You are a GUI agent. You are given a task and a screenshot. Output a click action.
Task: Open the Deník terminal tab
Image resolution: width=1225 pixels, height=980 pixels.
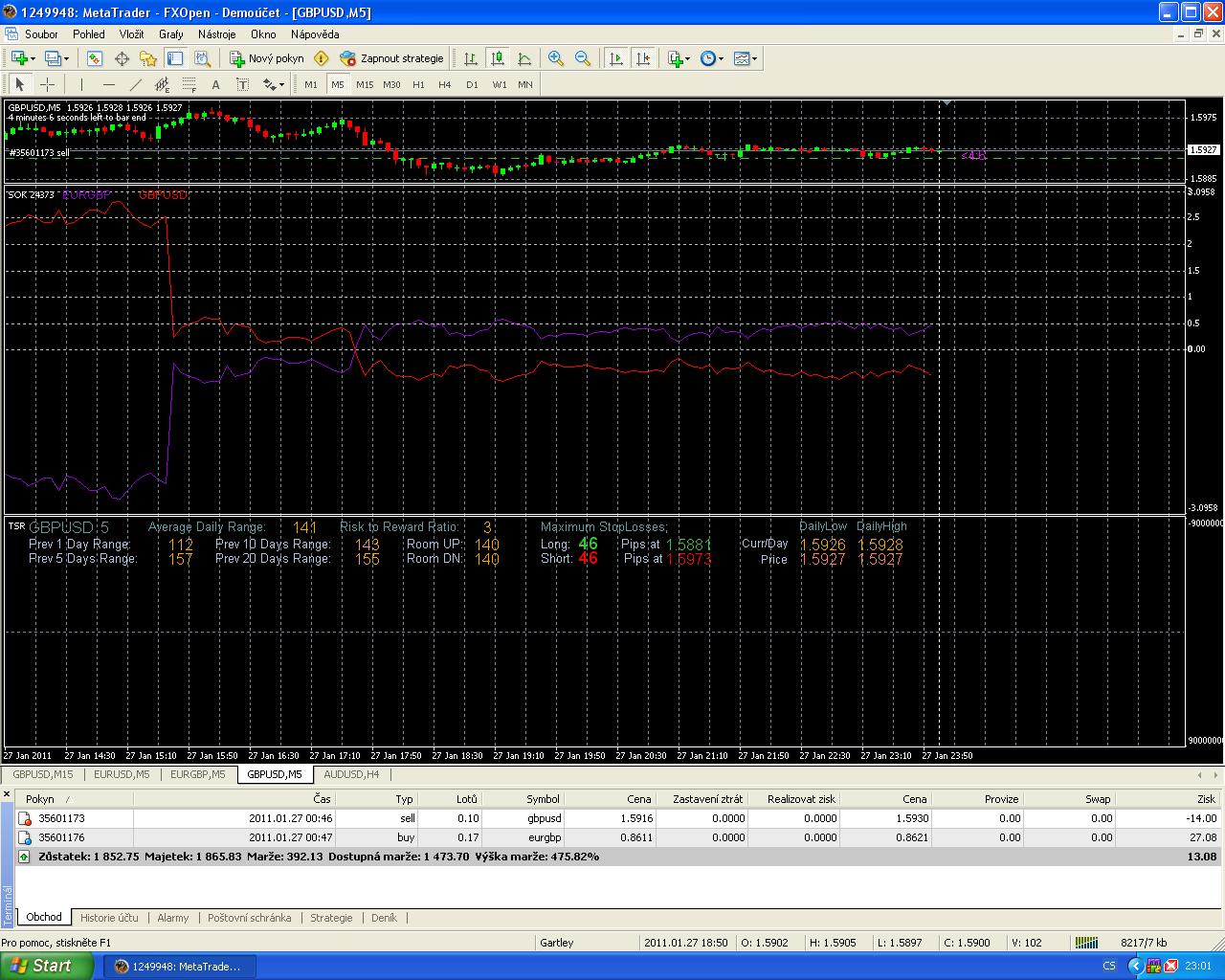click(x=384, y=918)
